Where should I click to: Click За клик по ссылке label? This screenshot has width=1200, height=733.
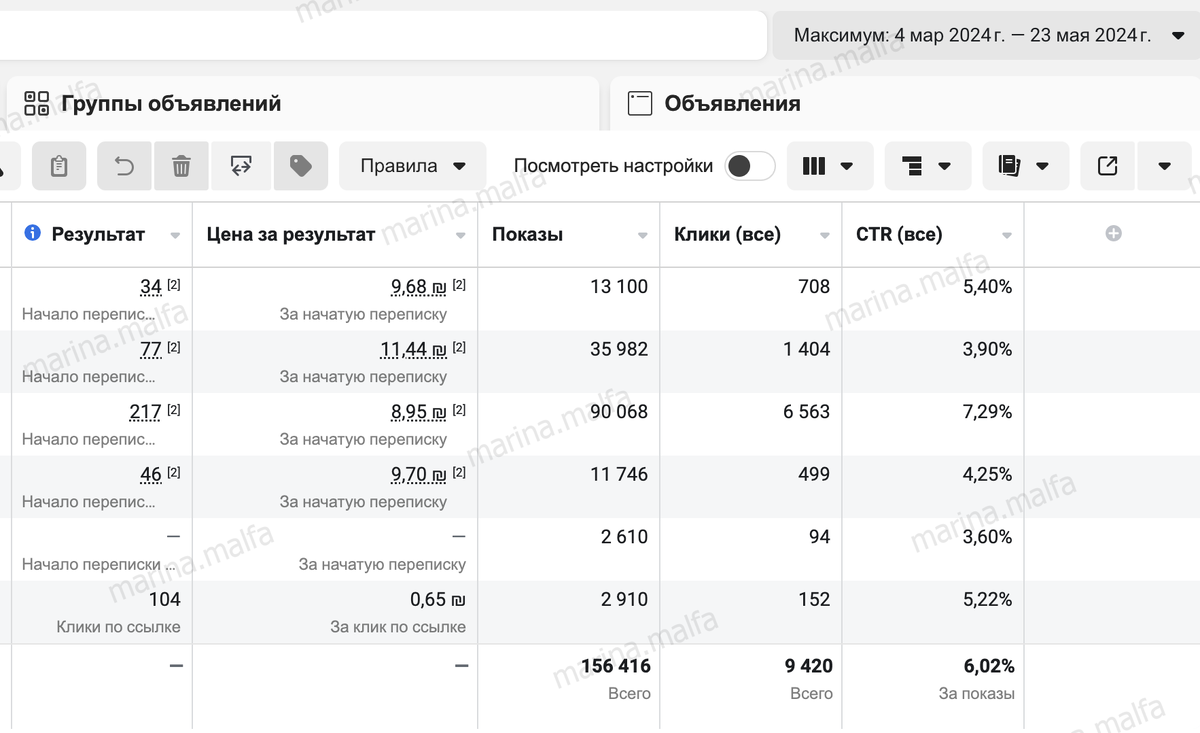398,627
